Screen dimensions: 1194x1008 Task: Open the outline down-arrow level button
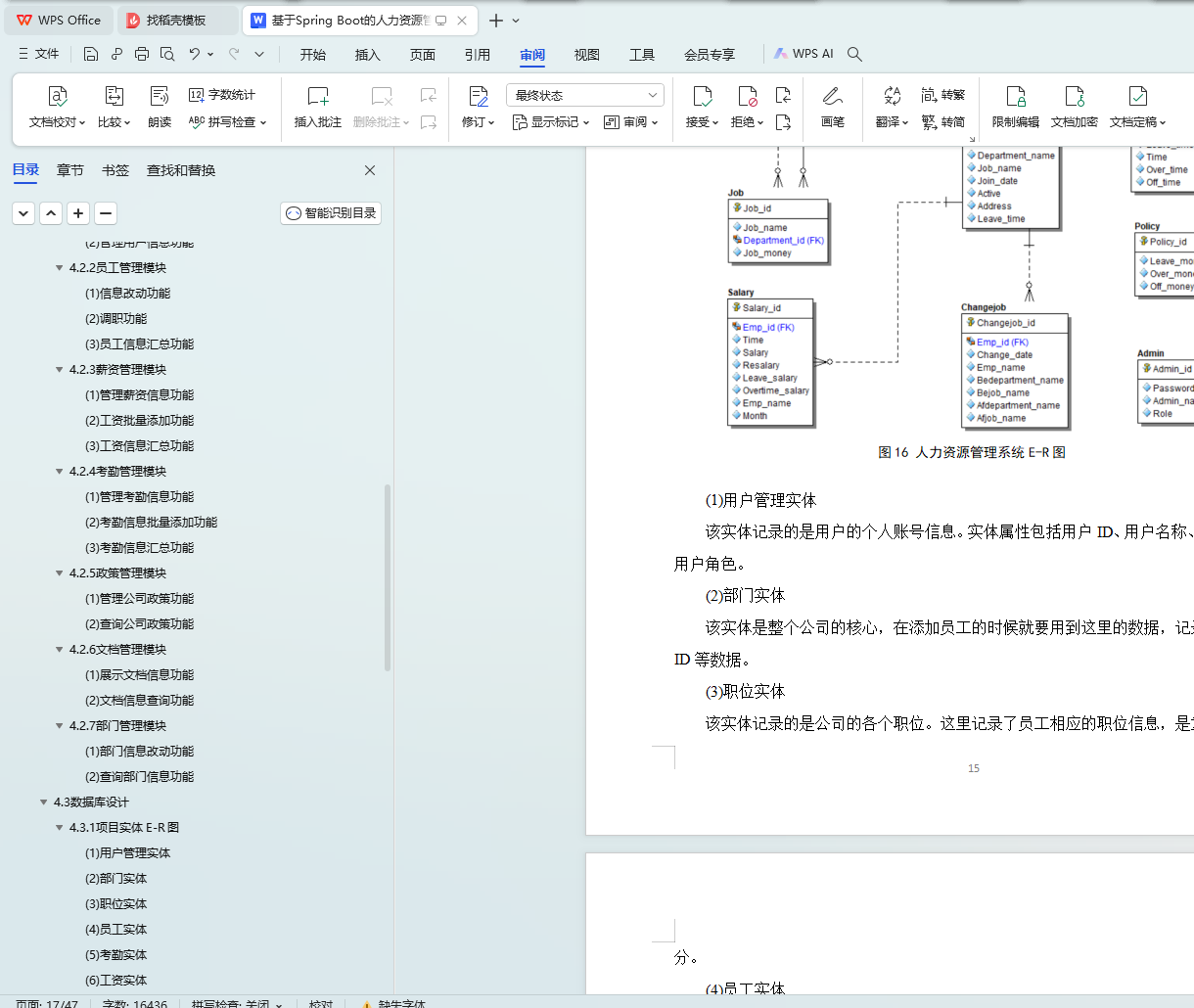(23, 213)
